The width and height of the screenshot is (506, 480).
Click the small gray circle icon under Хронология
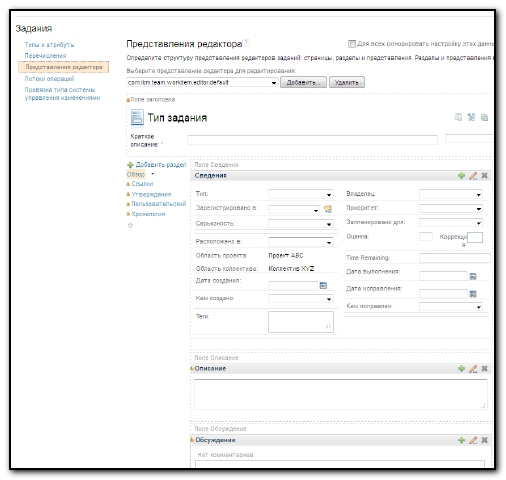pos(130,225)
